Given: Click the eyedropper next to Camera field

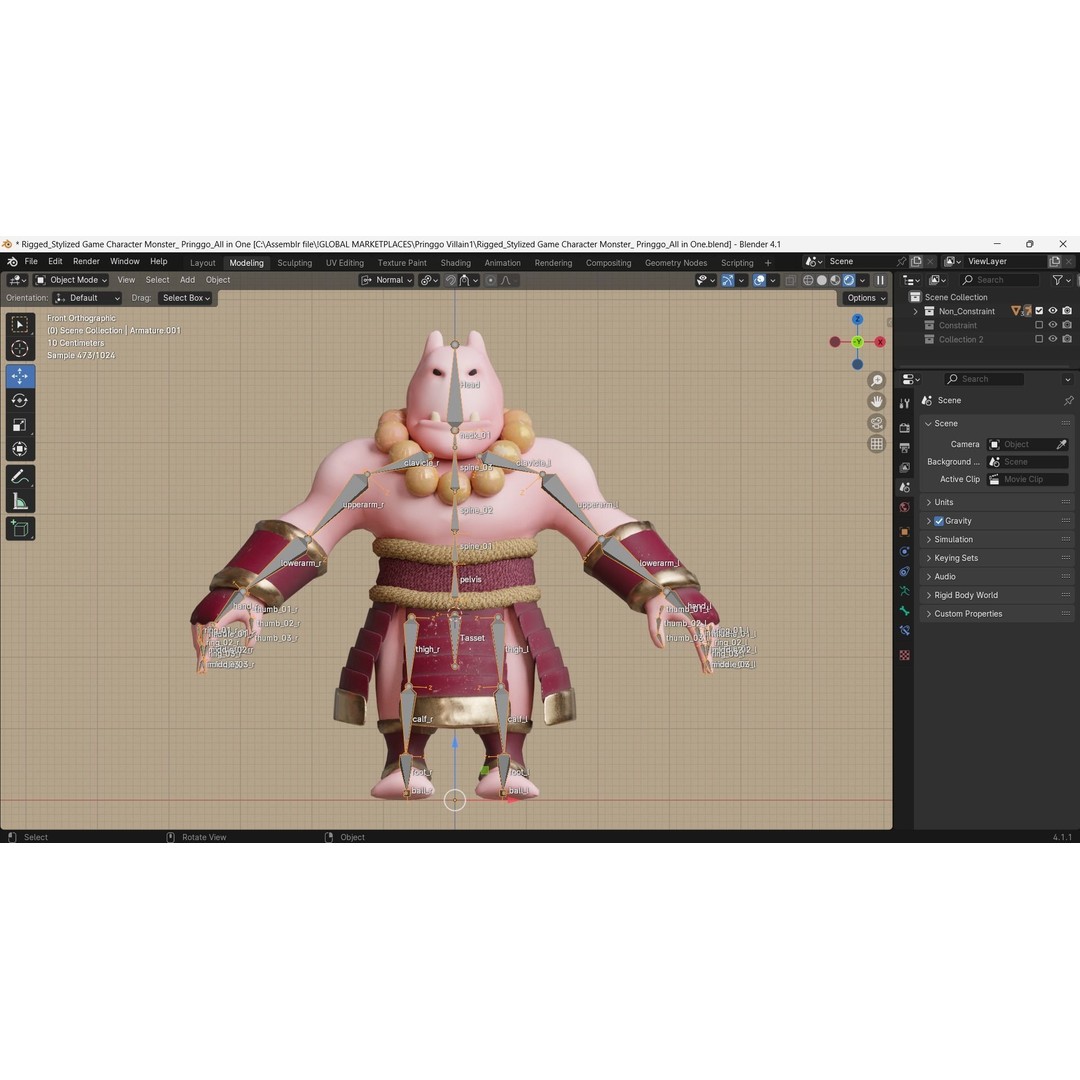Looking at the screenshot, I should 1061,444.
